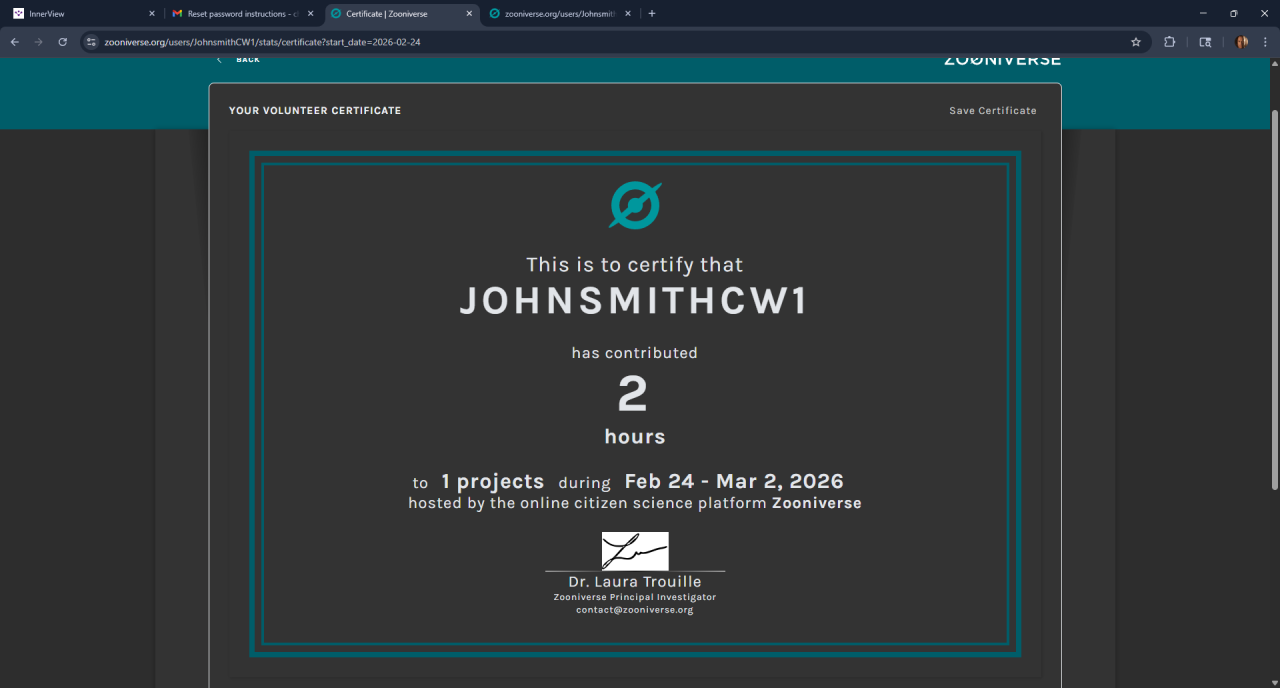
Task: Restore down the browser window
Action: coord(1233,14)
